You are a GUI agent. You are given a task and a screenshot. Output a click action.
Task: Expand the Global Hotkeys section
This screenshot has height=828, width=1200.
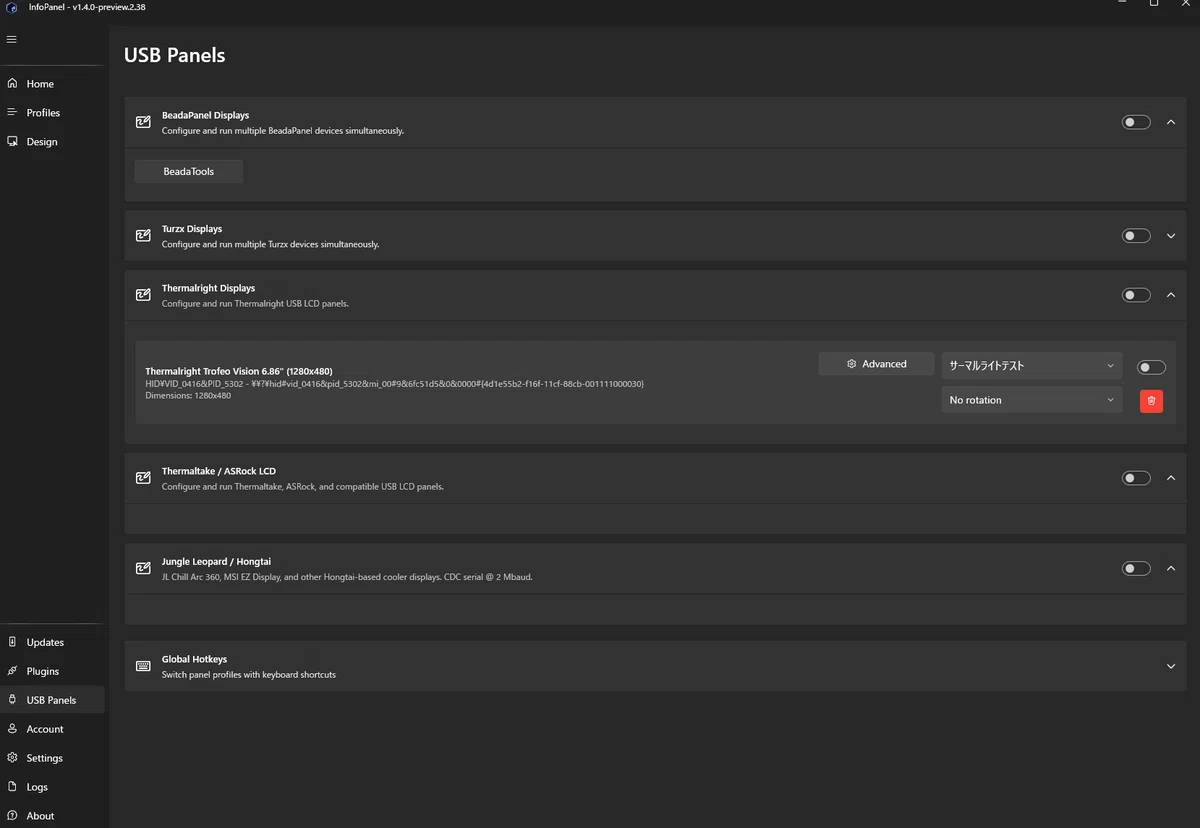pyautogui.click(x=1171, y=666)
